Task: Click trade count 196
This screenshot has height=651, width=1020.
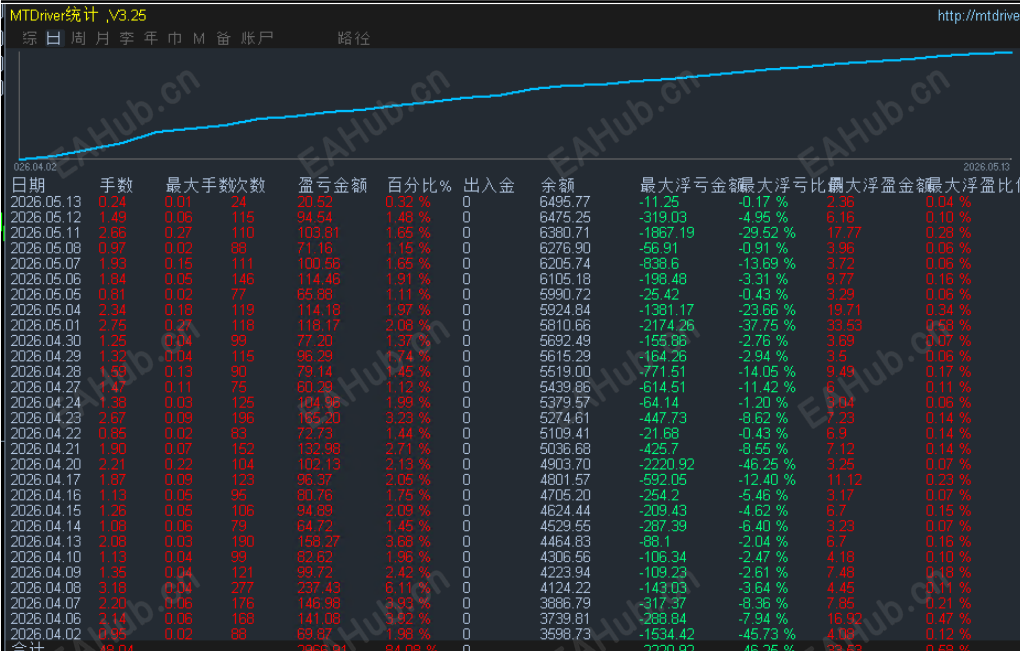Action: 242,418
